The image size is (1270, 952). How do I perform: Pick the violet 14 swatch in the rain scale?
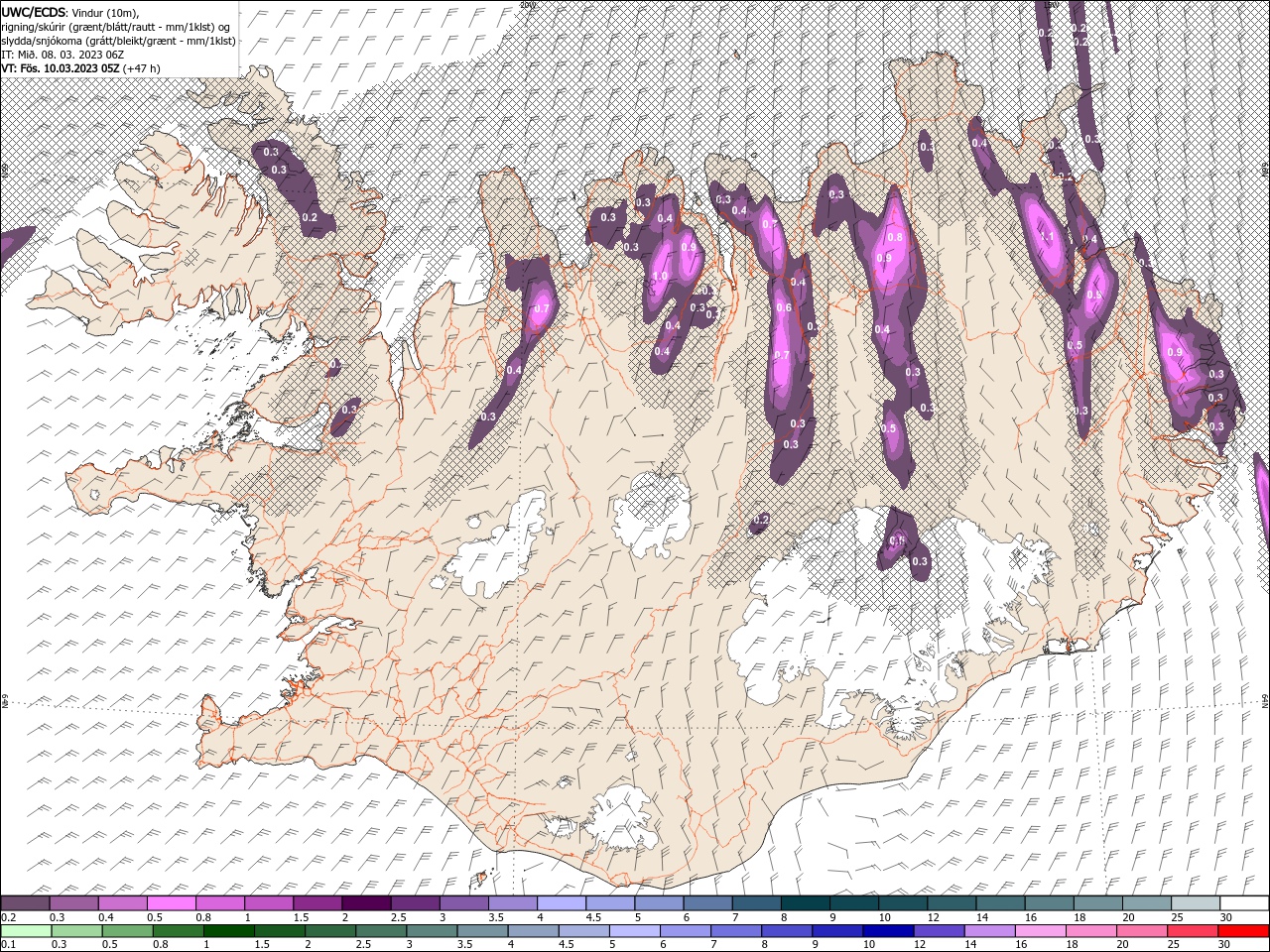click(989, 931)
